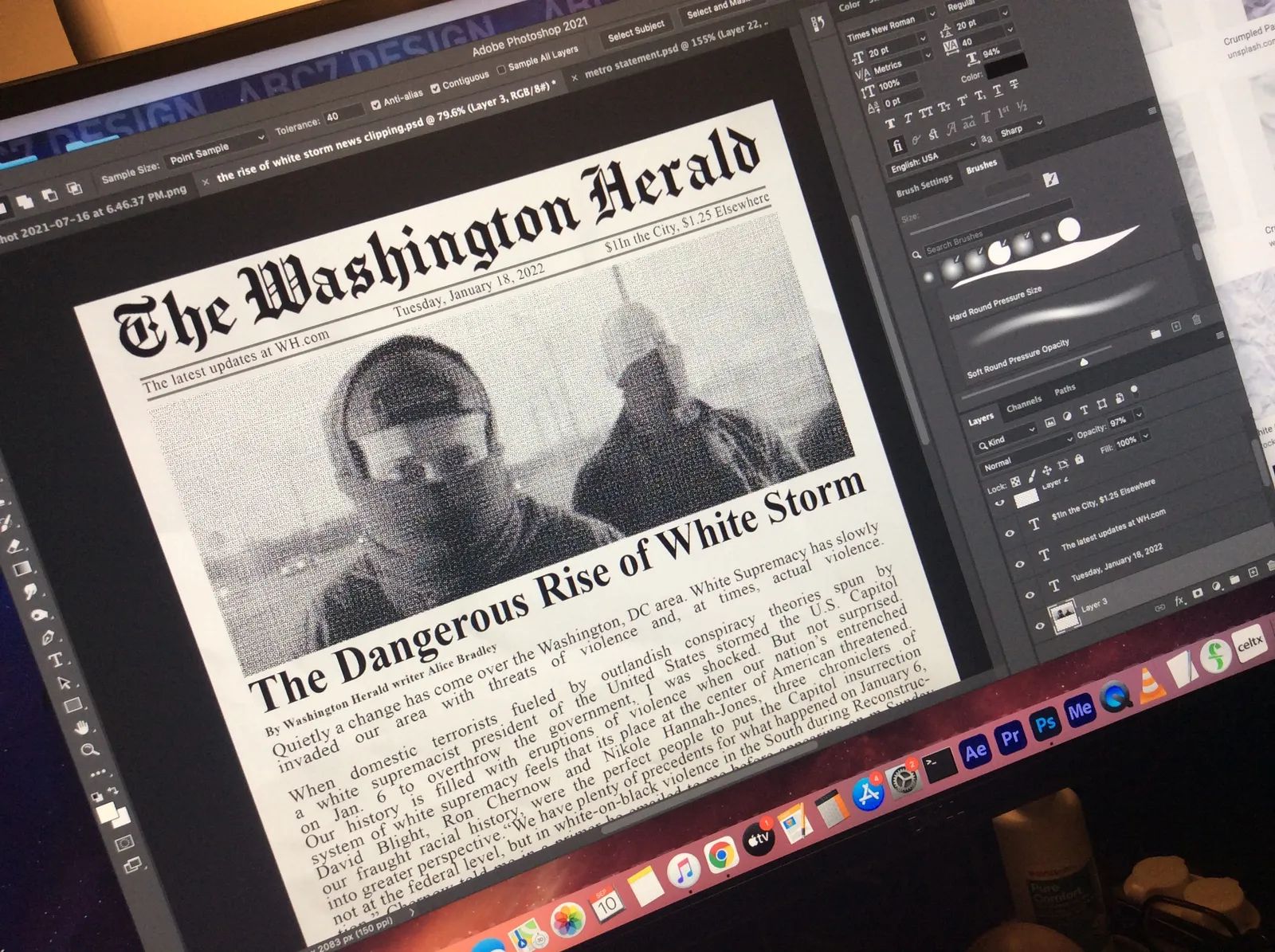Choose the Gradient tool
Image resolution: width=1275 pixels, height=952 pixels.
[22, 568]
